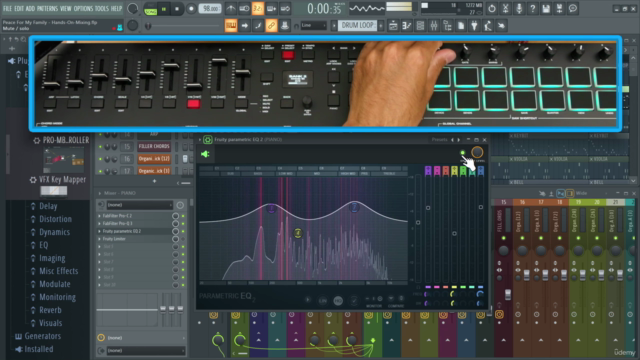Open the FabFilter Pro-C 2 slot arrow menu
Screen dimensions: 640x360
coord(99,216)
